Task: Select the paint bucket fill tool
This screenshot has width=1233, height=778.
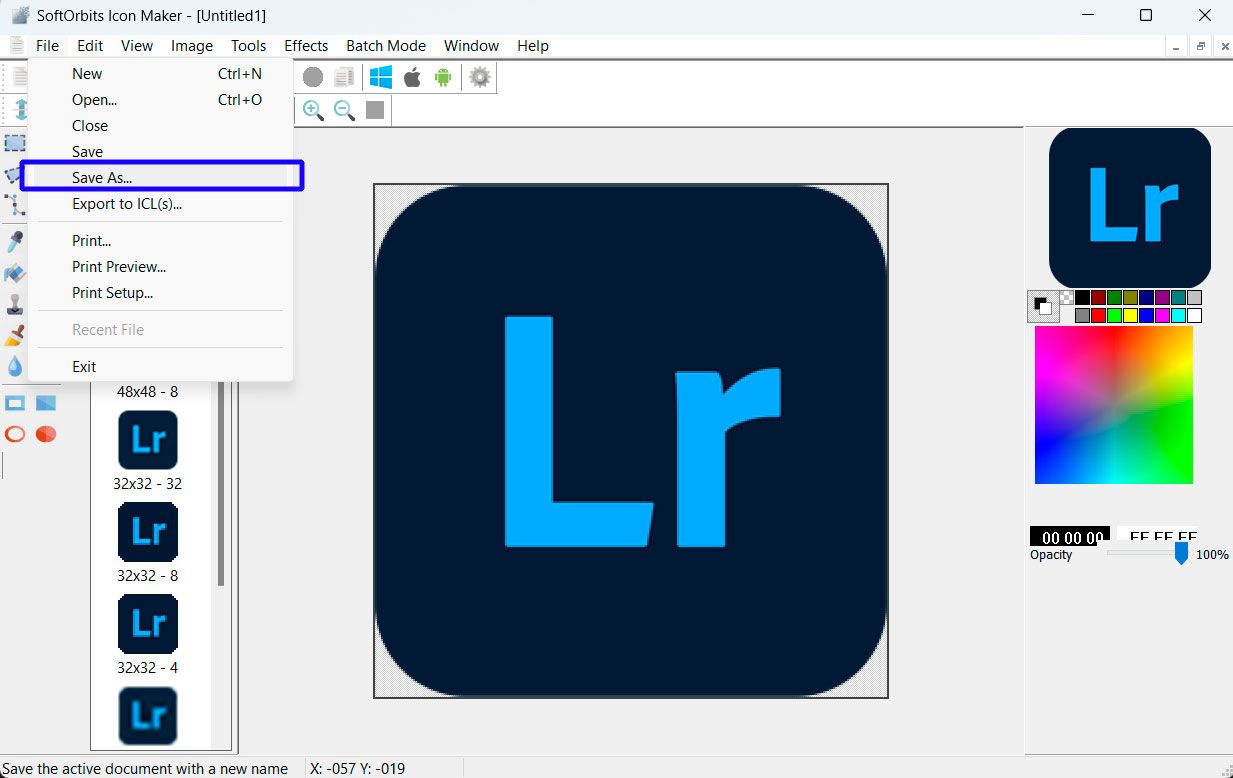Action: click(15, 273)
